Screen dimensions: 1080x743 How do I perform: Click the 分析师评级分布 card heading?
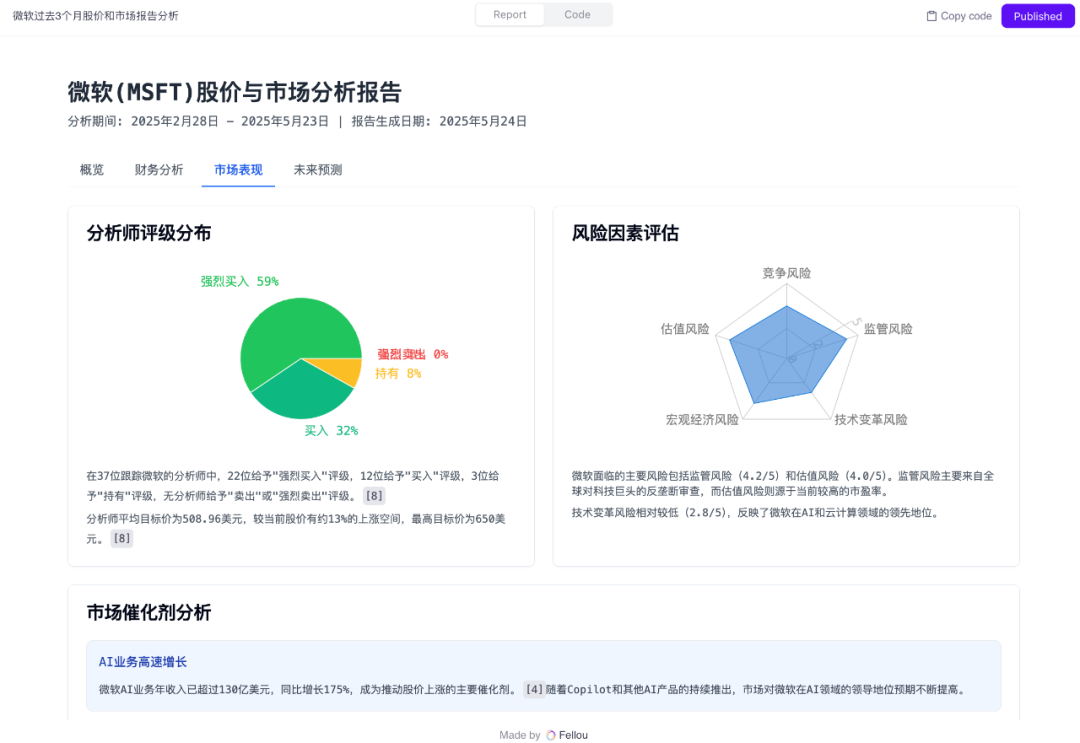click(x=149, y=233)
